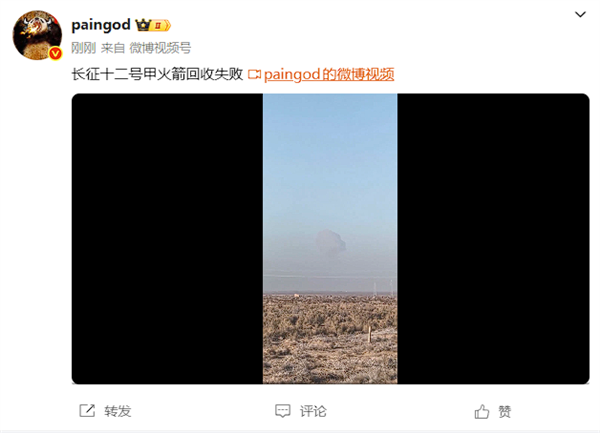Toggle the 赞 like label
The width and height of the screenshot is (600, 433).
505,412
